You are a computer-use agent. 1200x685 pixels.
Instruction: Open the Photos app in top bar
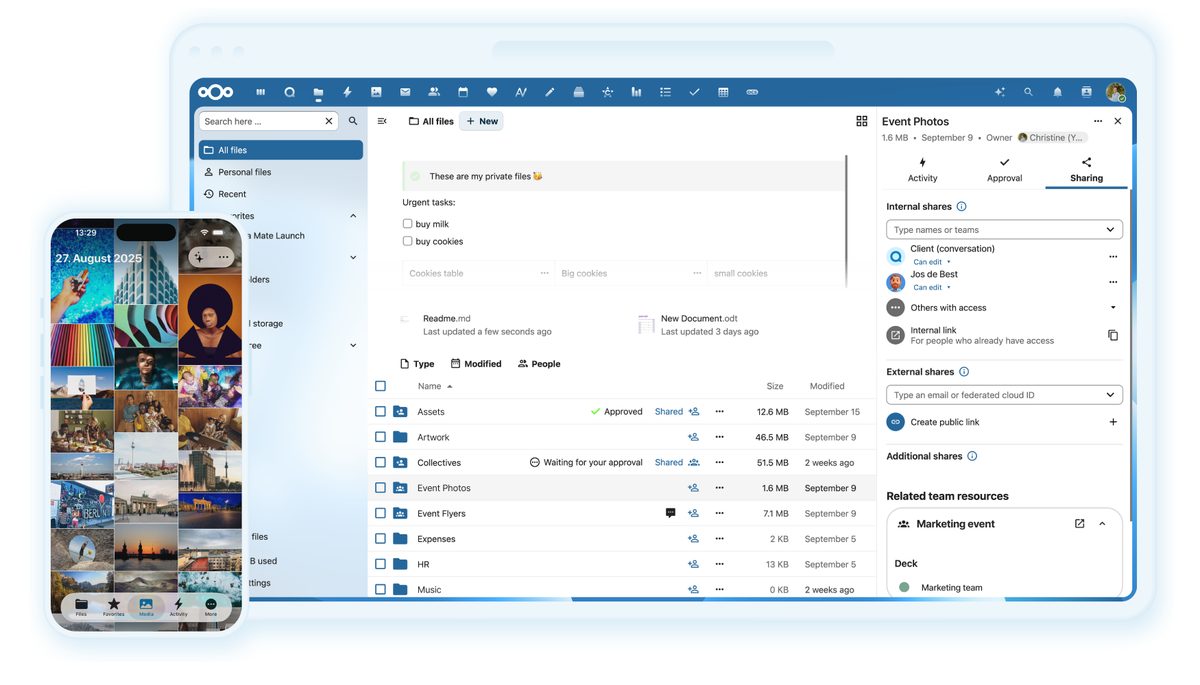(x=376, y=92)
